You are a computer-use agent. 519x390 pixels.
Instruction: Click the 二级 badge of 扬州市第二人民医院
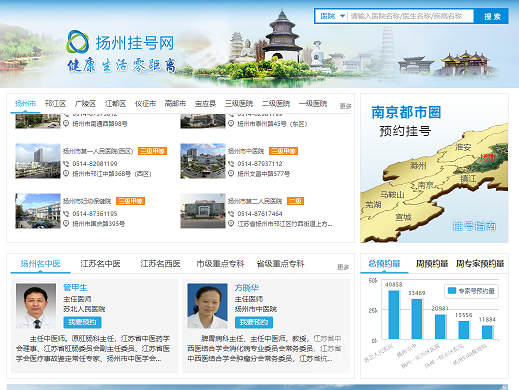[x=295, y=201]
